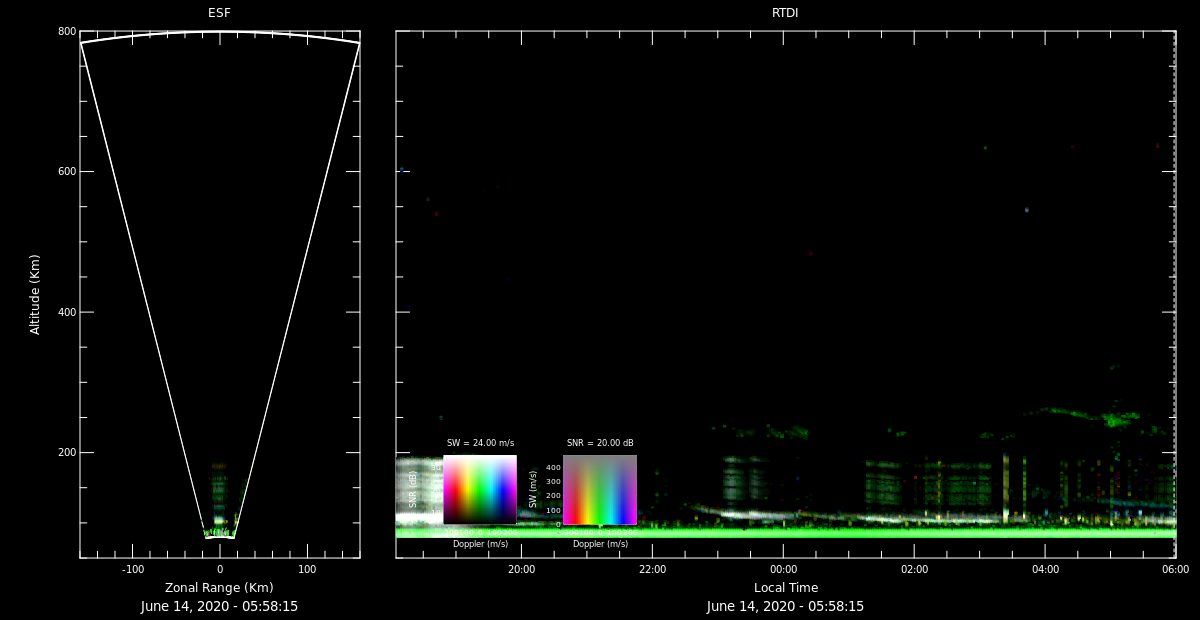Pick a color in the SW-Doppler legend square
Screen dimensions: 1200x620
(x=600, y=490)
